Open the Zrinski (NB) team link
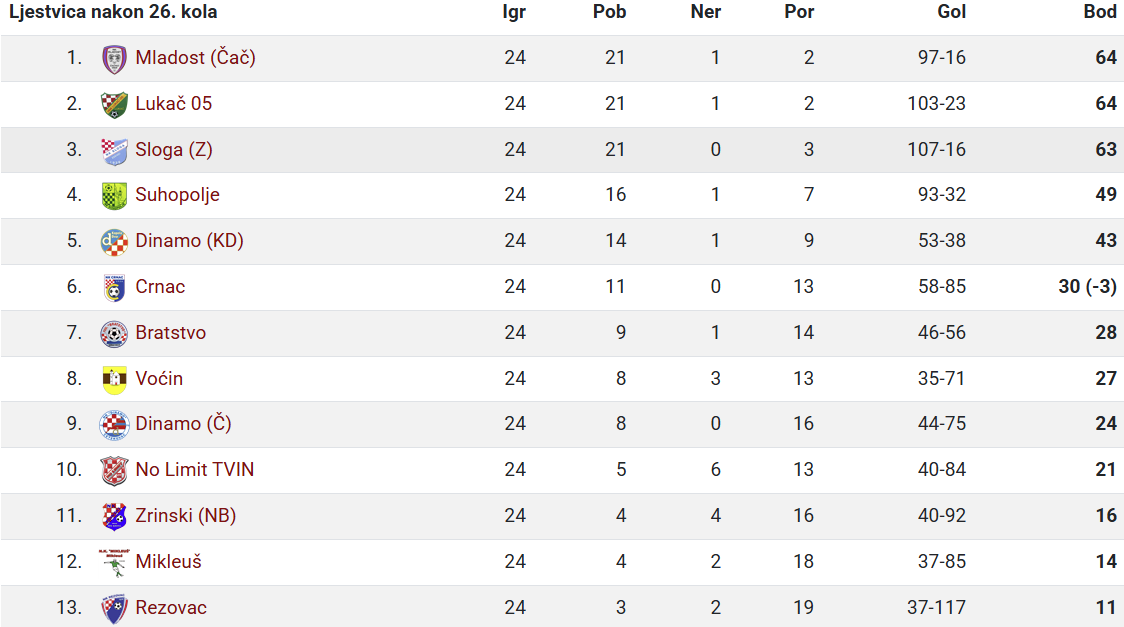This screenshot has width=1124, height=627. (x=186, y=515)
